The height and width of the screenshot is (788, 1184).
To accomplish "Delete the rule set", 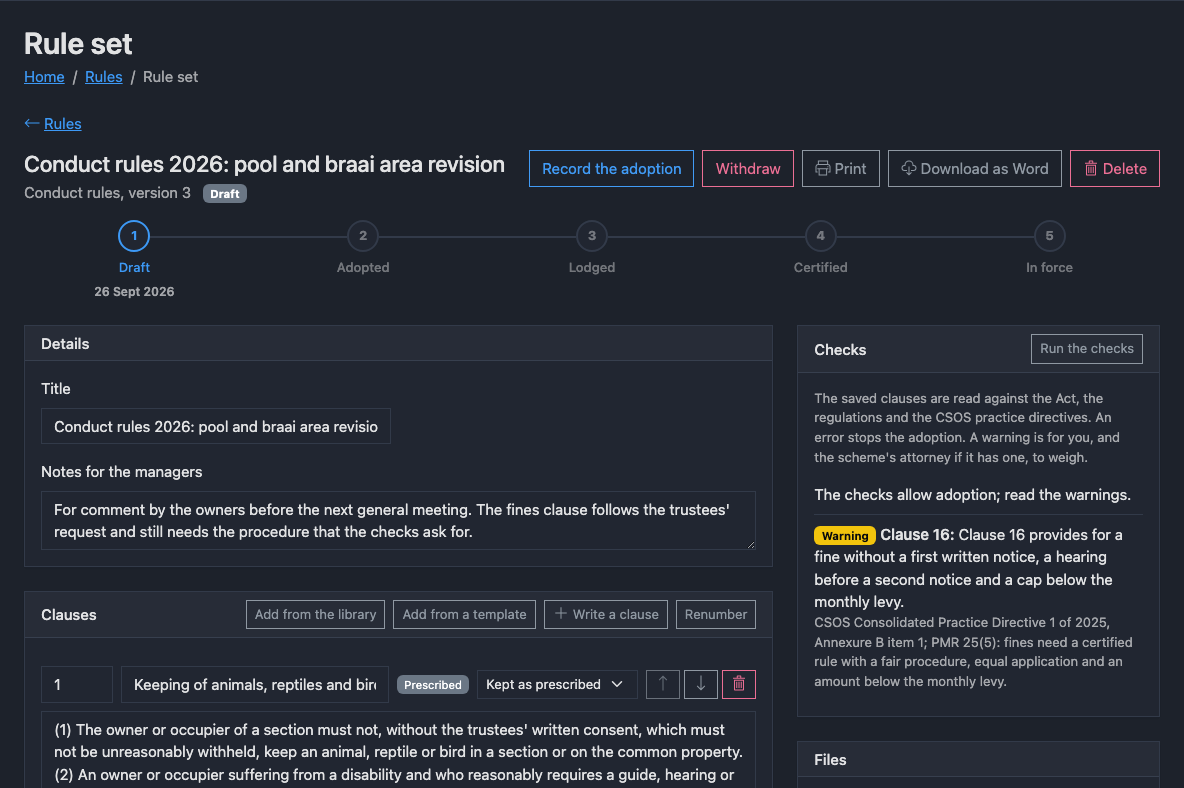I will 1115,168.
